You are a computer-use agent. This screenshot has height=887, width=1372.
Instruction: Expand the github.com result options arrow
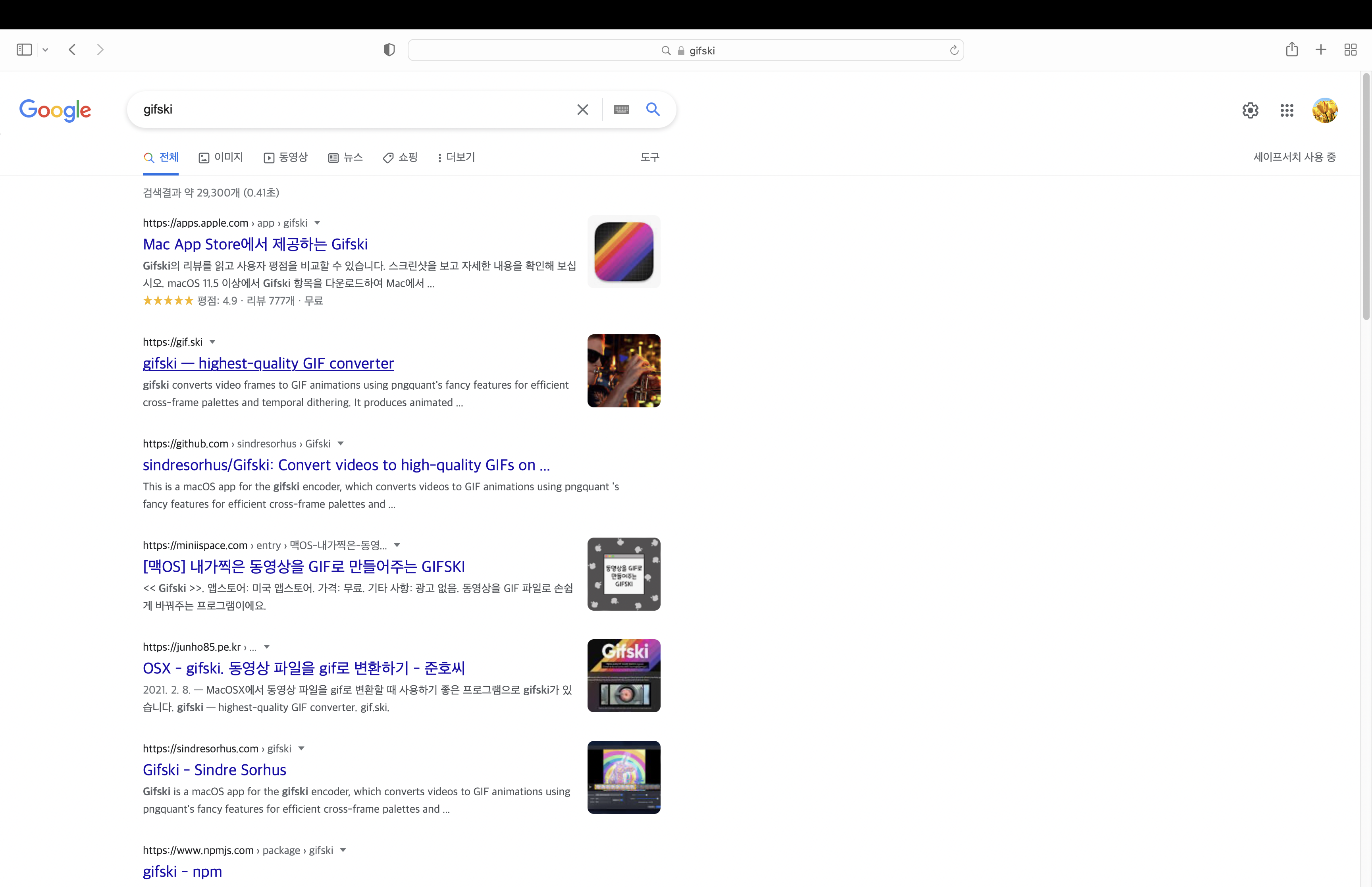(x=340, y=443)
